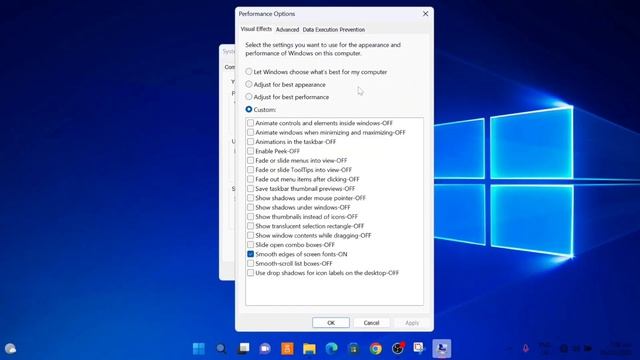
Task: Enable Animate controls and elements inside windows
Action: (251, 123)
